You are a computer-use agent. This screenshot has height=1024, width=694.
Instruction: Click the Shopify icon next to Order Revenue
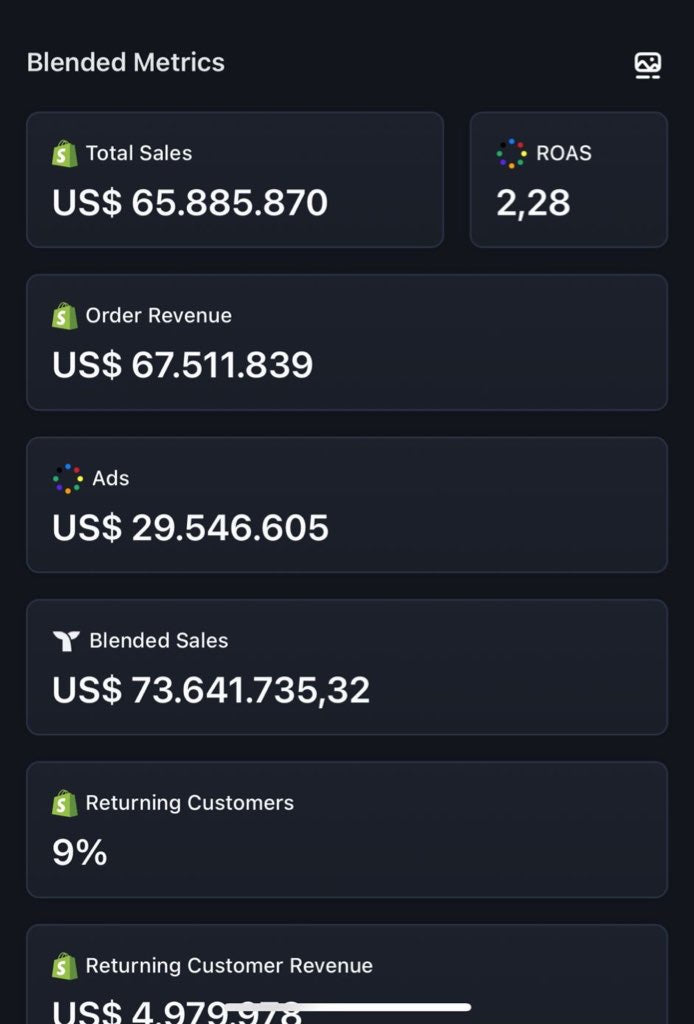(65, 316)
